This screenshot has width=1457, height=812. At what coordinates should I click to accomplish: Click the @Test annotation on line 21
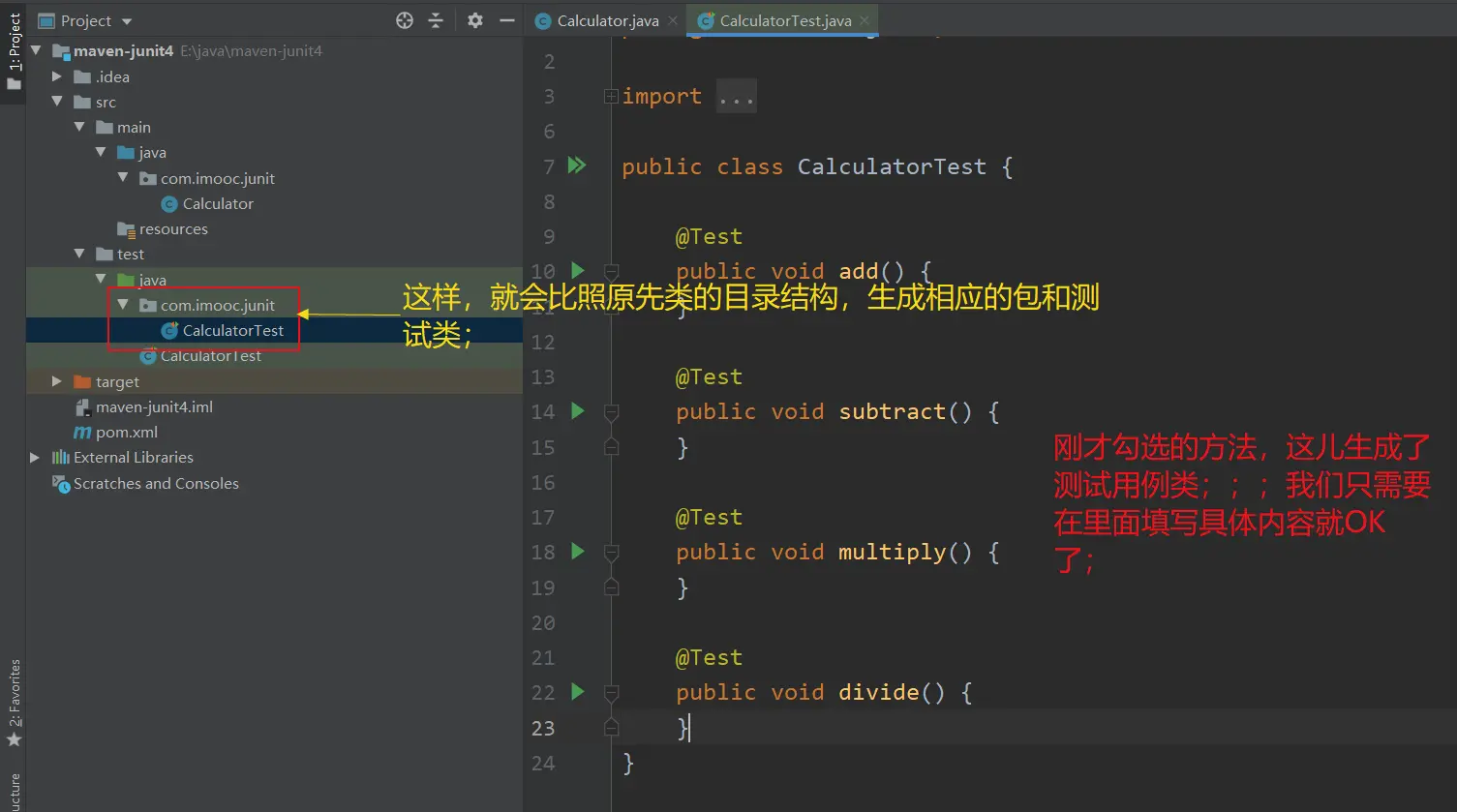(709, 657)
